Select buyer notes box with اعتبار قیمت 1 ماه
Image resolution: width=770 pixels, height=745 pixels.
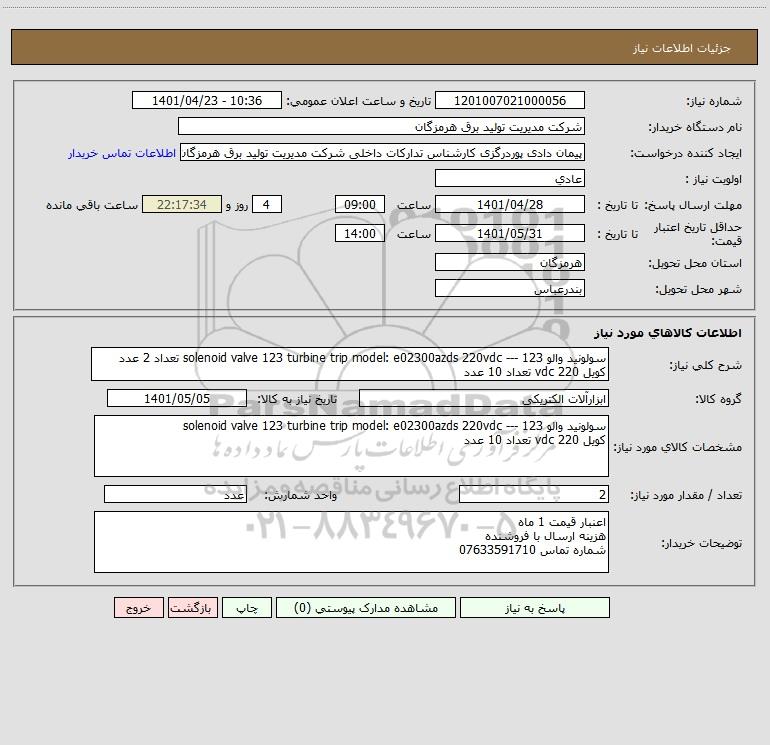point(351,542)
